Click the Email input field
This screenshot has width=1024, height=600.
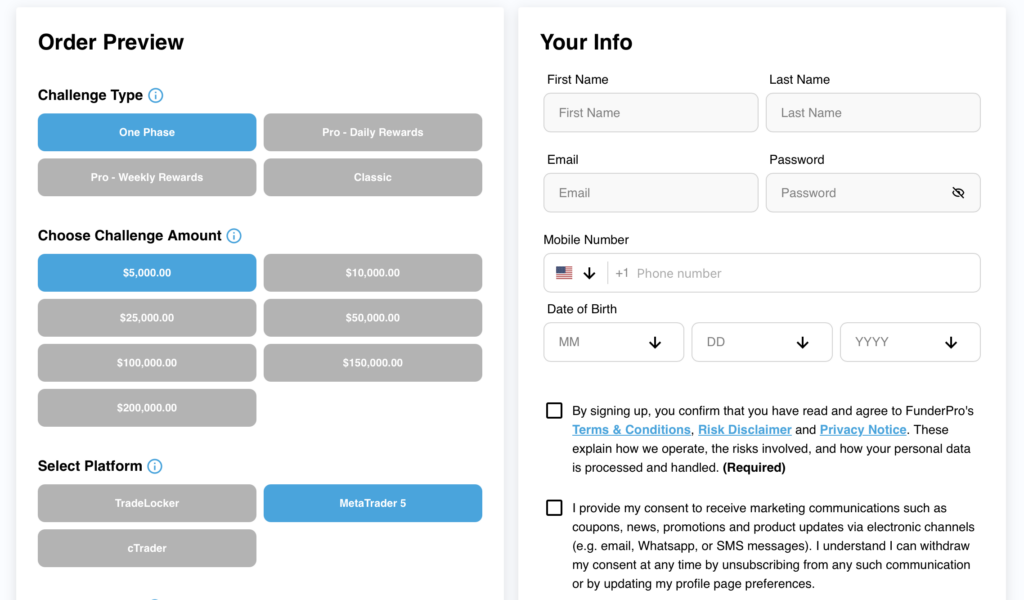(x=650, y=192)
